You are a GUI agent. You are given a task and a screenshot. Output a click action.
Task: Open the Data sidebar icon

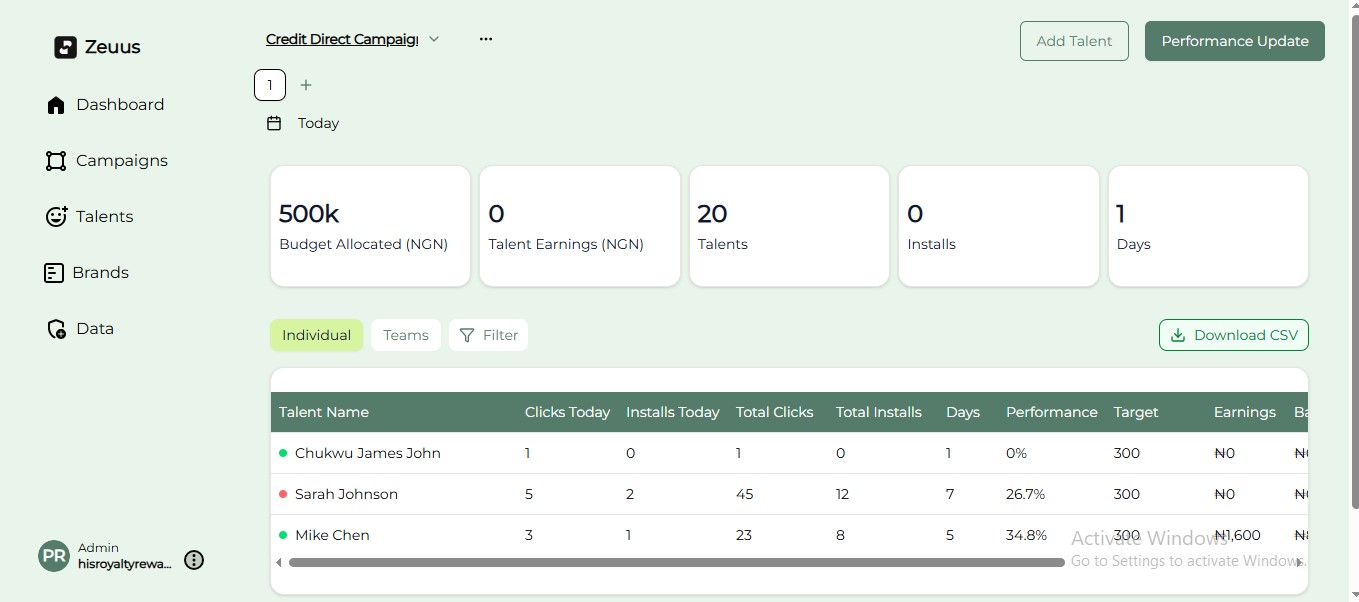click(x=56, y=329)
